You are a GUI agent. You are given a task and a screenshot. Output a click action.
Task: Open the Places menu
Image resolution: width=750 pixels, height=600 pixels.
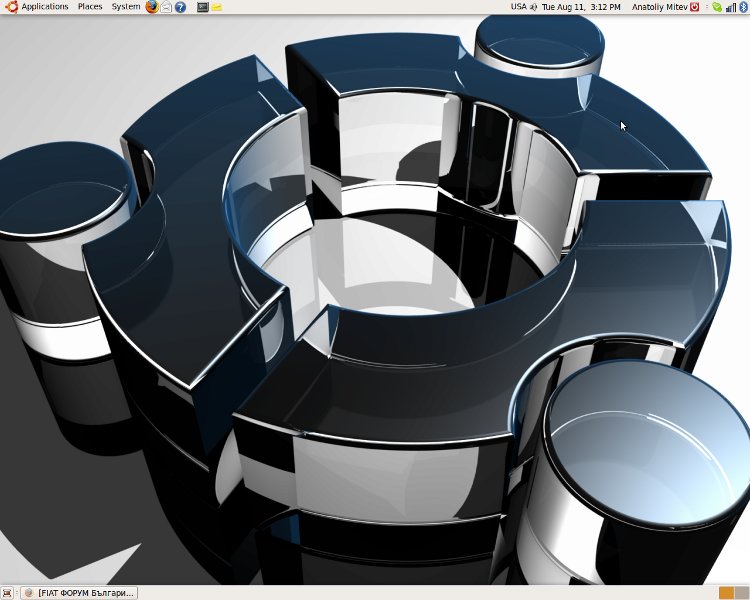[90, 7]
